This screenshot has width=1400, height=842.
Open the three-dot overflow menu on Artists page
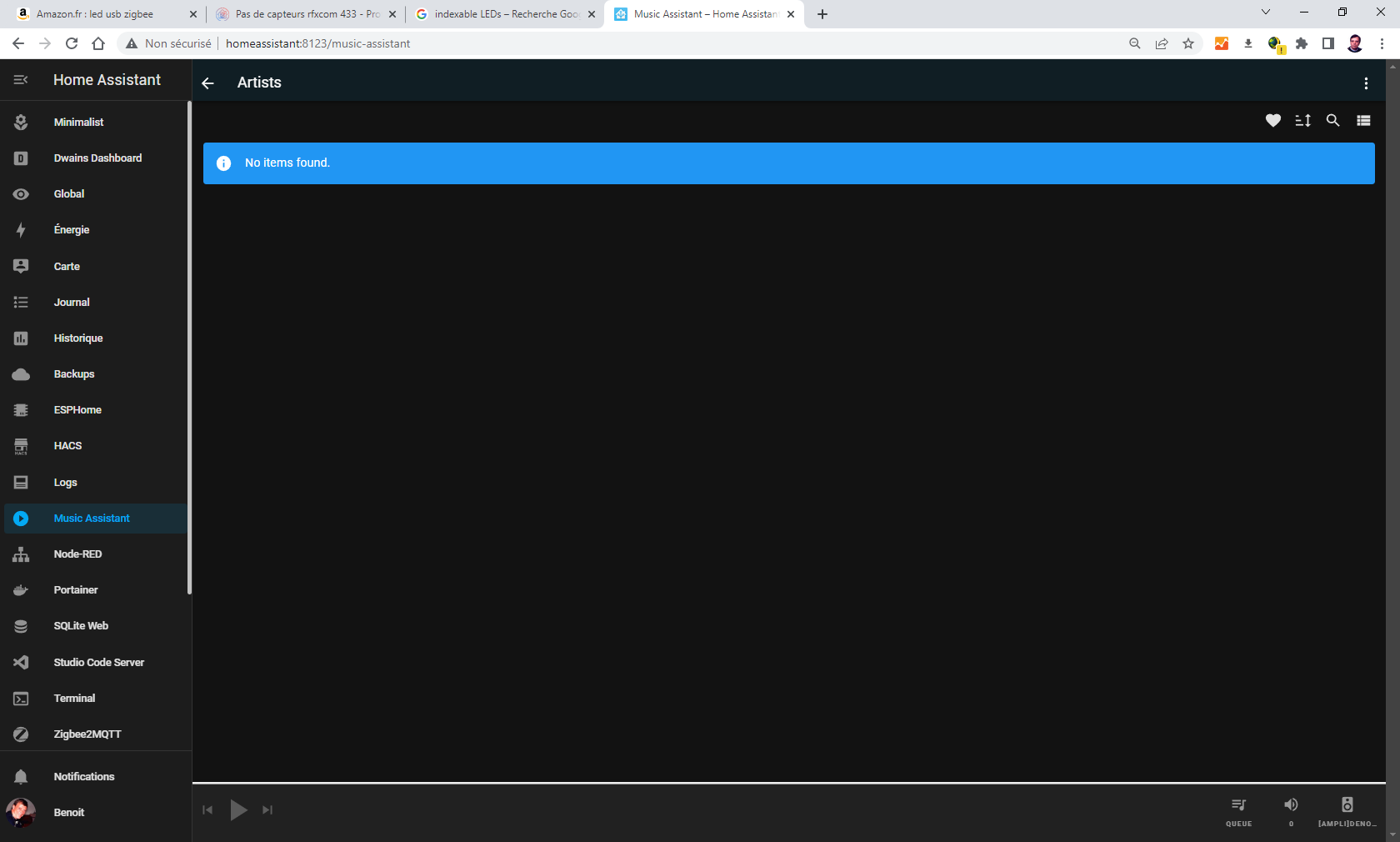point(1366,83)
